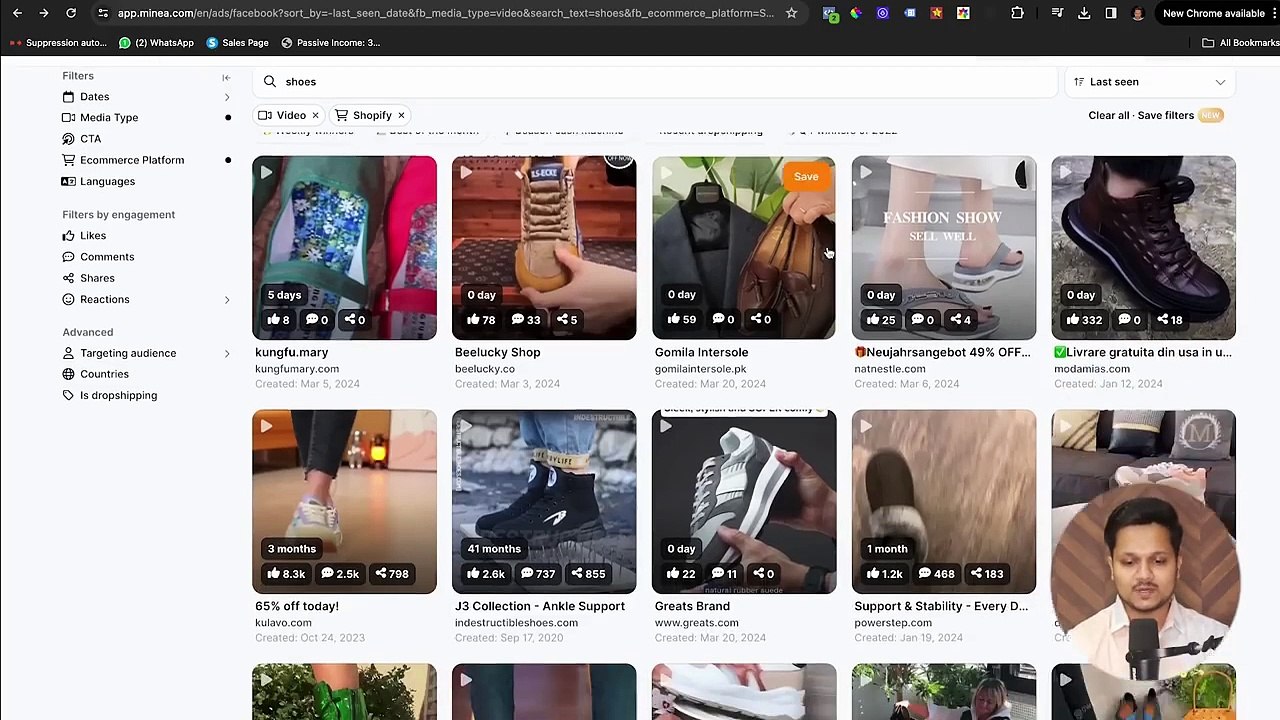Click comments icon on J3 Collection card

[x=526, y=574]
